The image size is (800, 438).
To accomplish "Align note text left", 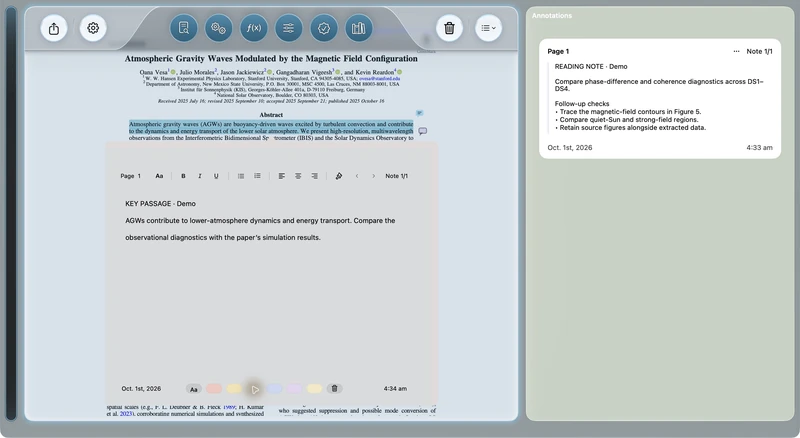I will pos(282,176).
